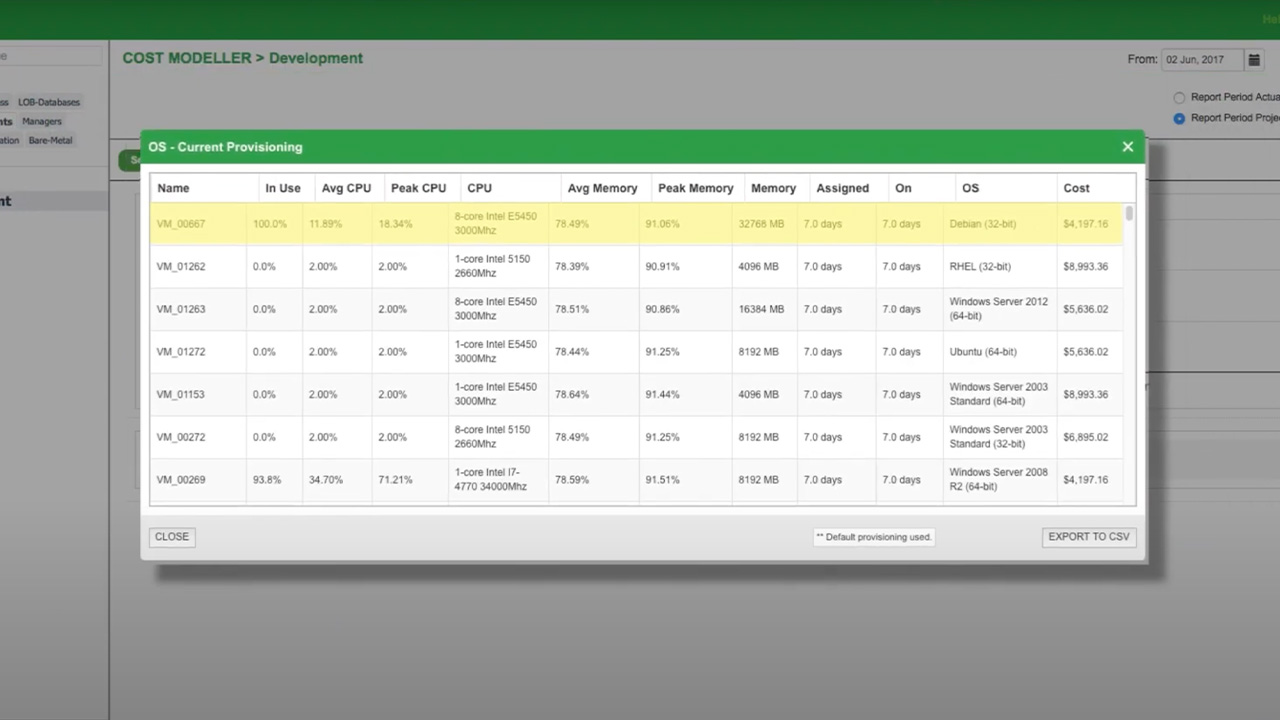Click the scrollbar up arrow in the table
The height and width of the screenshot is (720, 1280).
[x=1129, y=212]
